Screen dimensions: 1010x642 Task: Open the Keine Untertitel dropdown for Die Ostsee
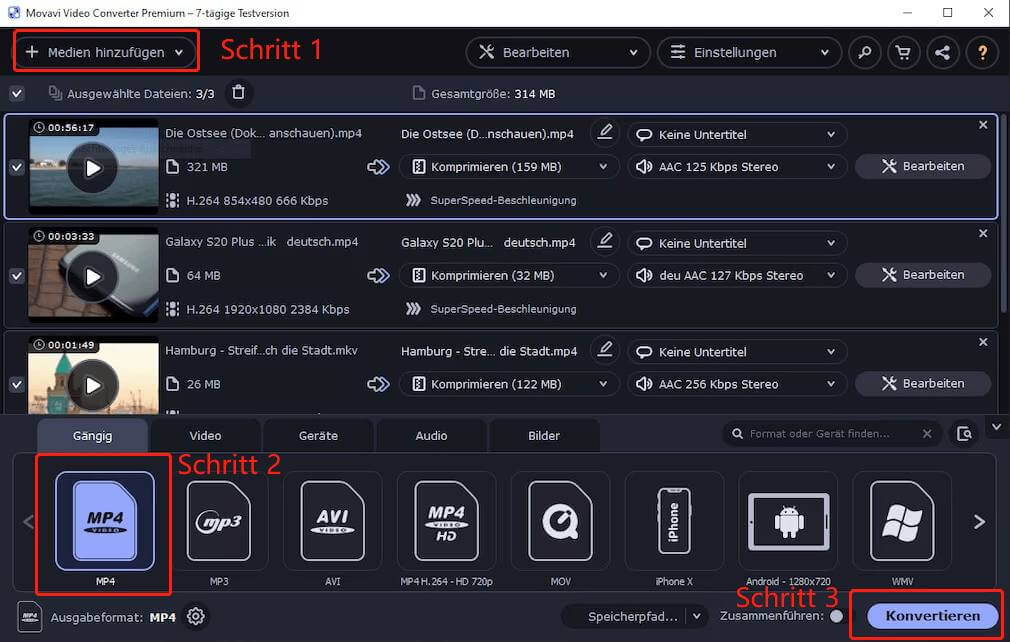pyautogui.click(x=737, y=134)
